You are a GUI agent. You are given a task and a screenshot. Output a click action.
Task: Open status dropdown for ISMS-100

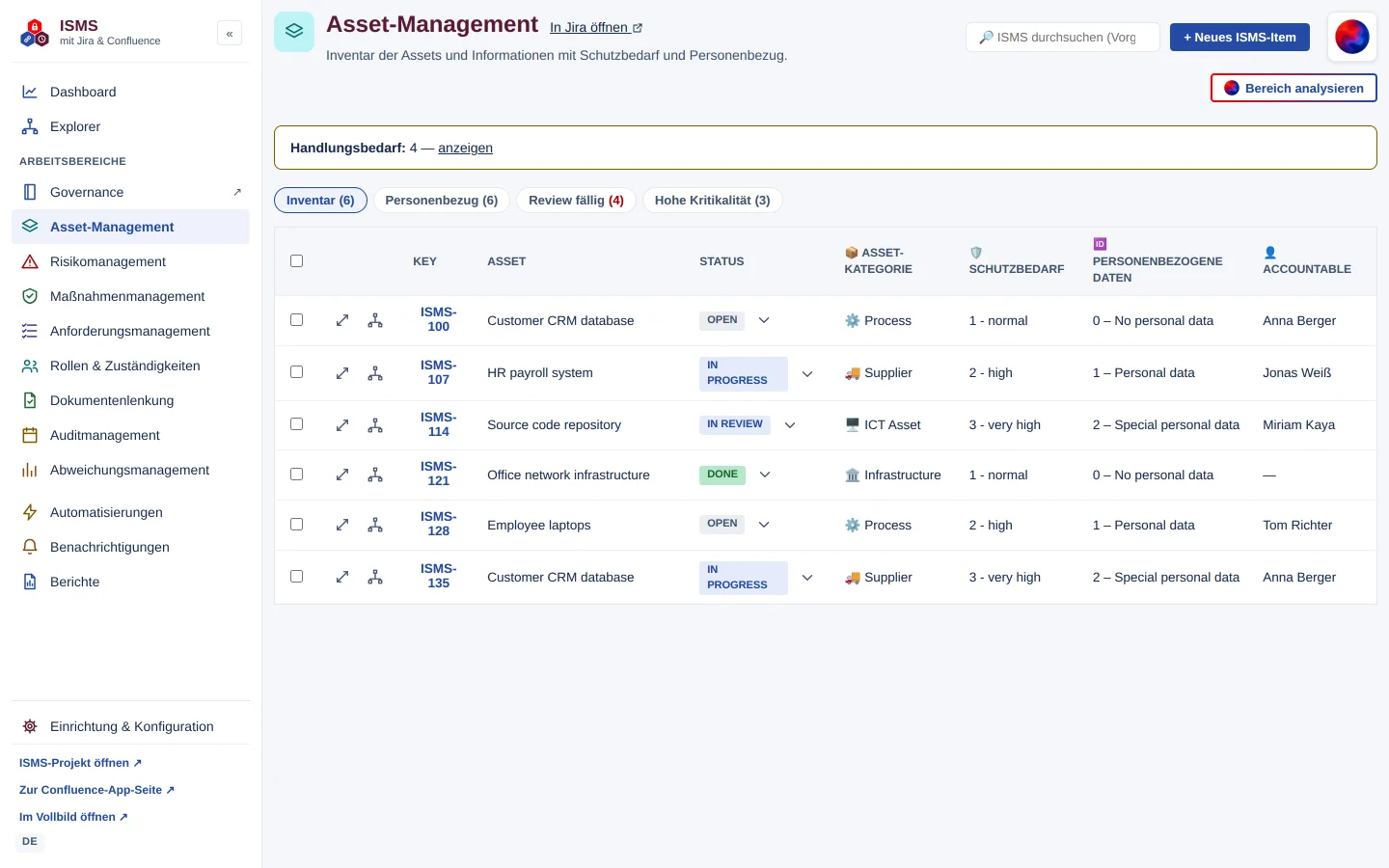(x=764, y=320)
